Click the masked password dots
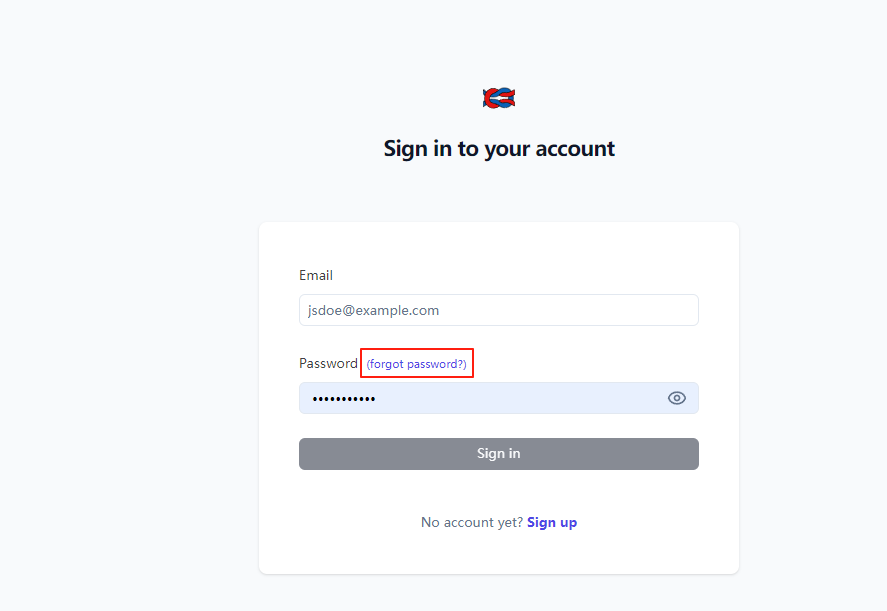 tap(344, 399)
